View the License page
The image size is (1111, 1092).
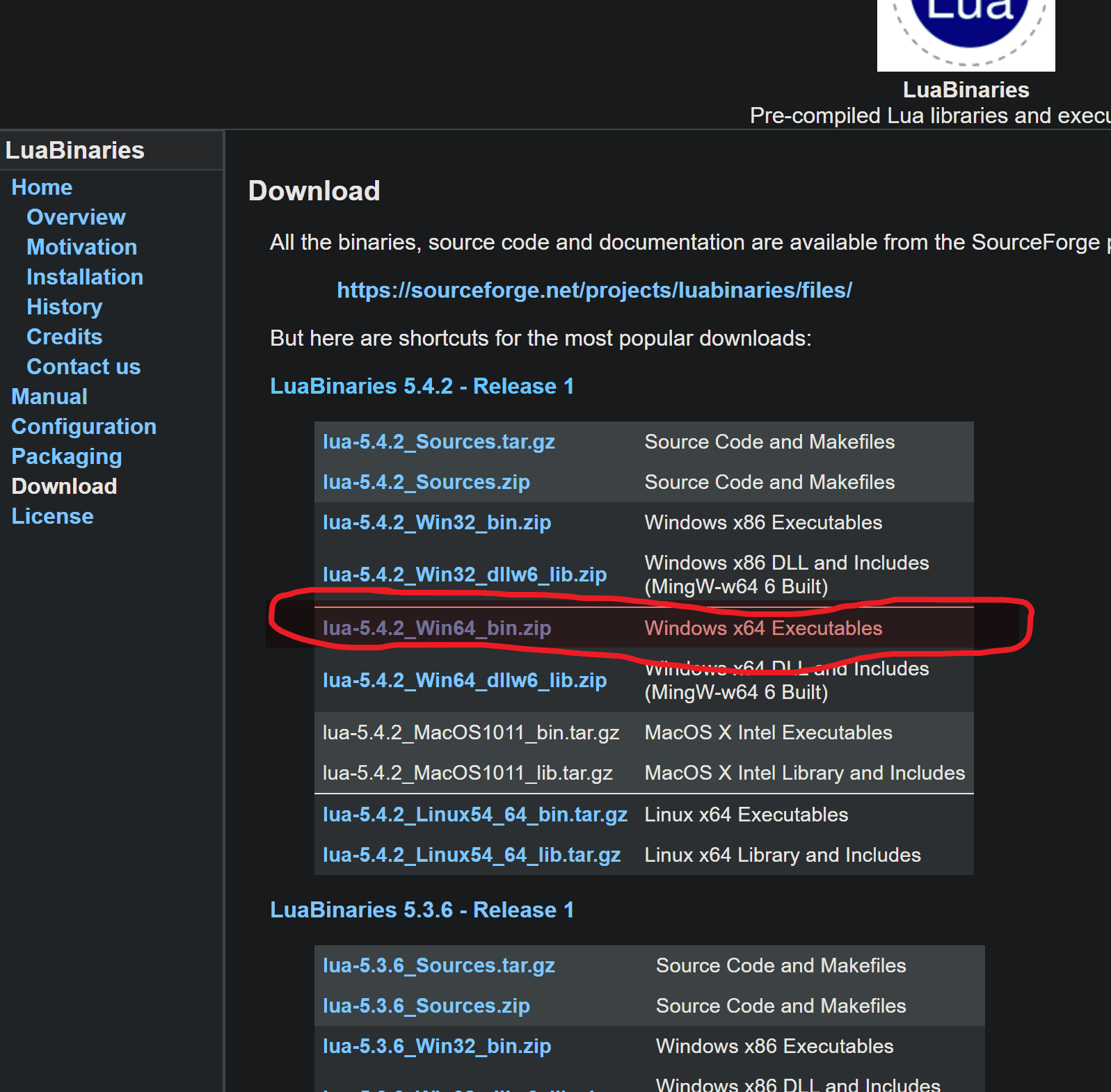(52, 516)
